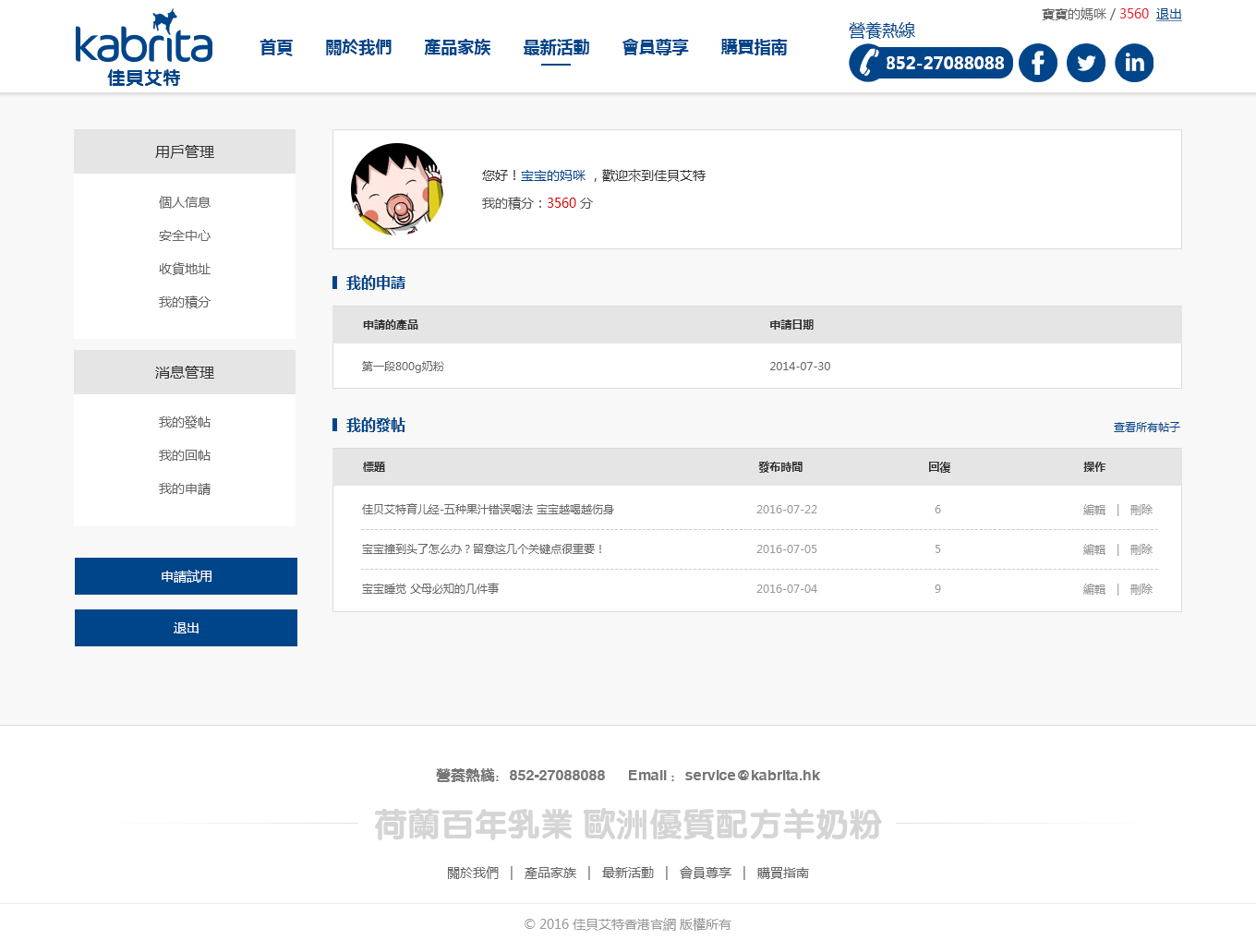Open 我的回帖 in the sidebar
Screen dimensions: 1256x952
click(185, 455)
